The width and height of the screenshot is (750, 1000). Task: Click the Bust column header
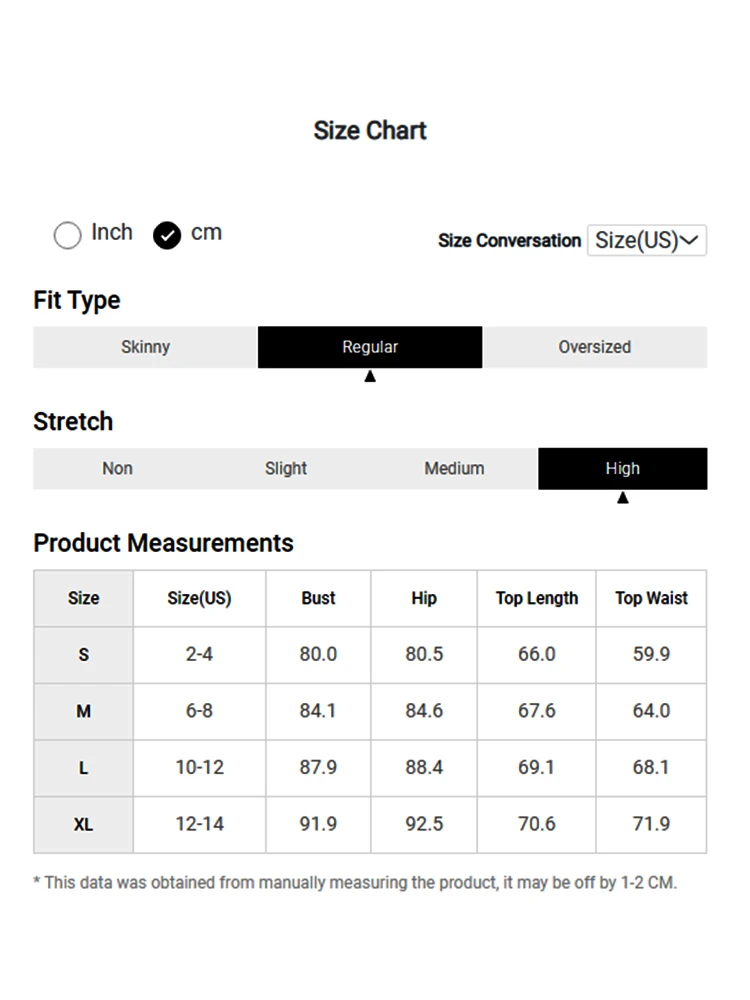pos(318,598)
